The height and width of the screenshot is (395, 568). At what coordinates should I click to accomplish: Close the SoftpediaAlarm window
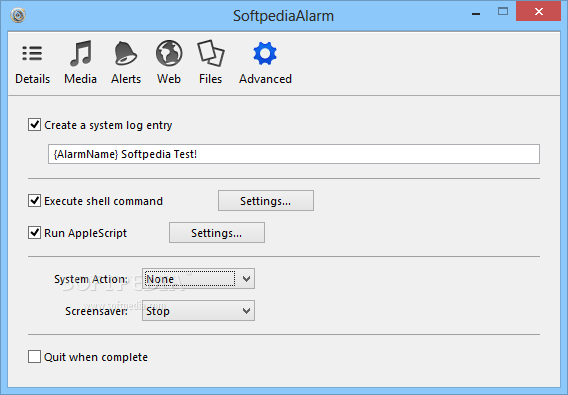538,12
